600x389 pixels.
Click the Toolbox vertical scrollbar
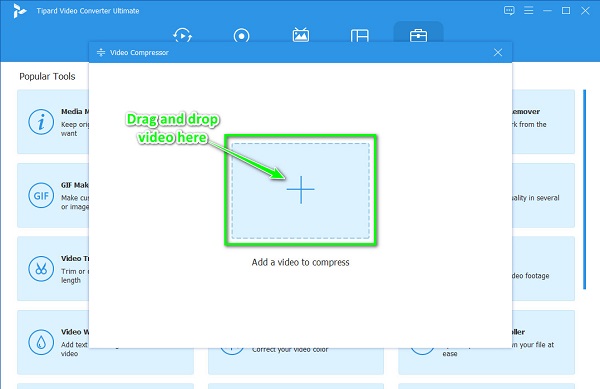coord(584,189)
